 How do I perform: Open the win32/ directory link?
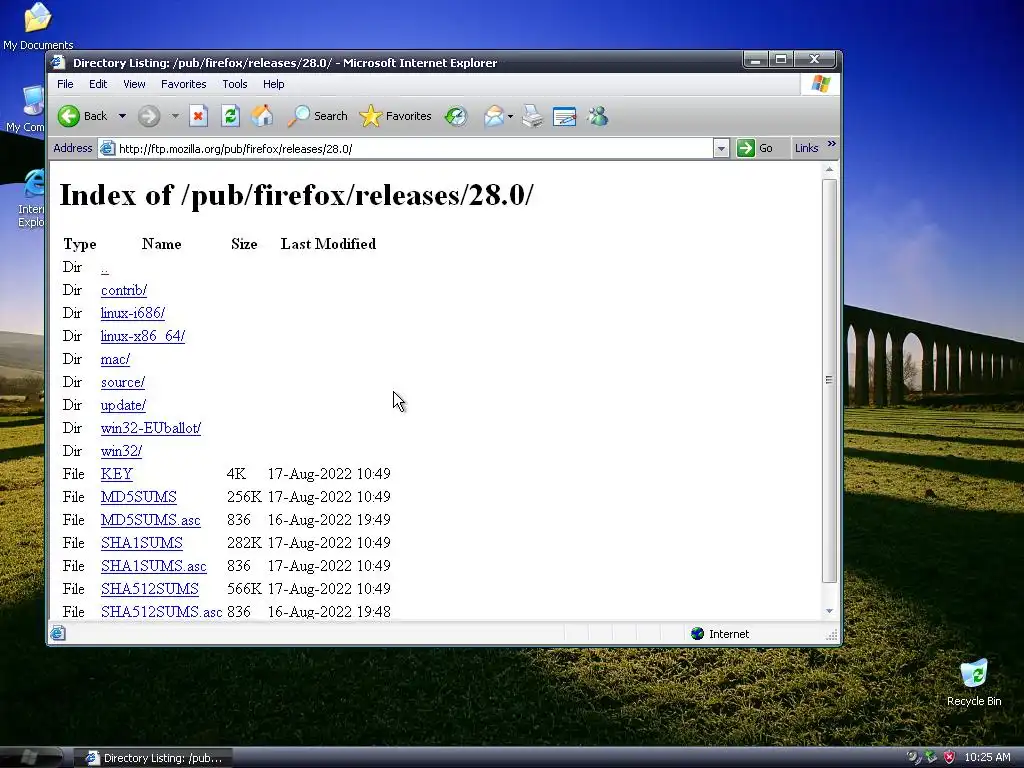pyautogui.click(x=121, y=451)
